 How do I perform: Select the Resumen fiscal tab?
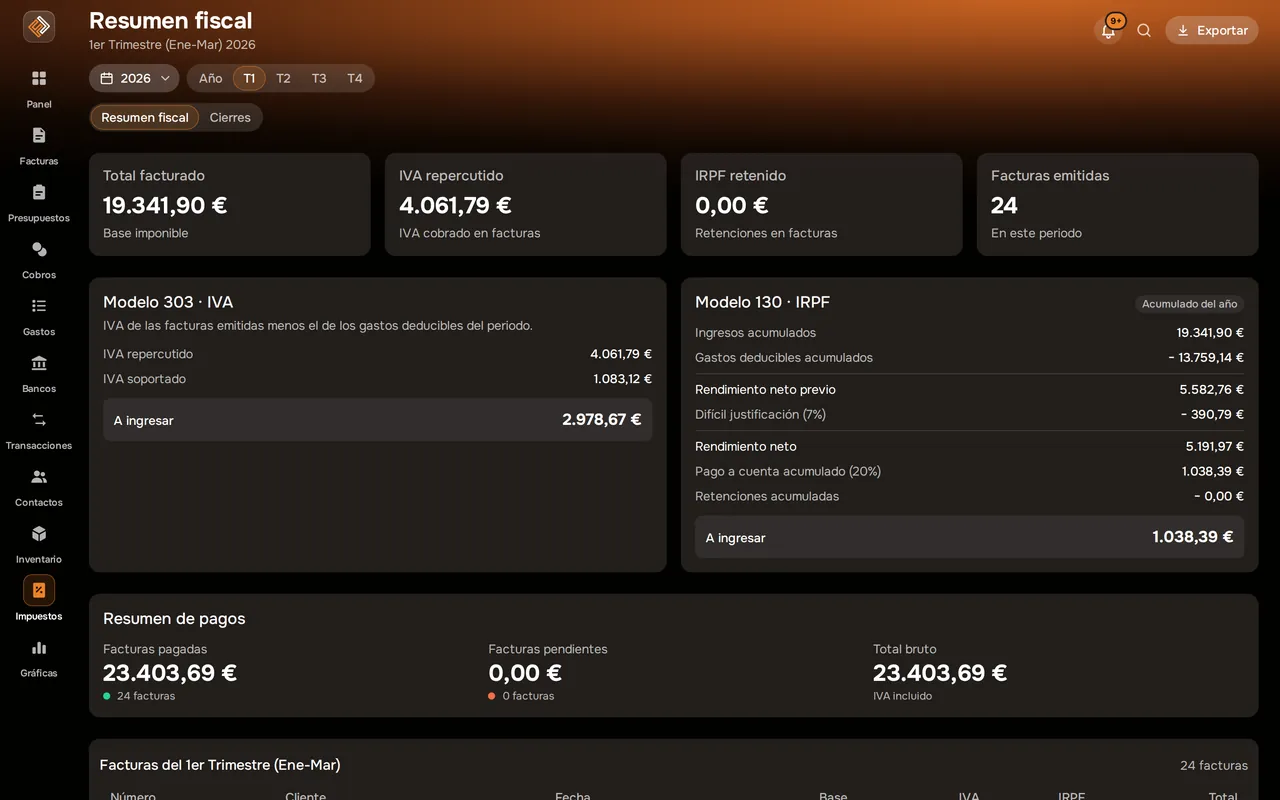145,117
